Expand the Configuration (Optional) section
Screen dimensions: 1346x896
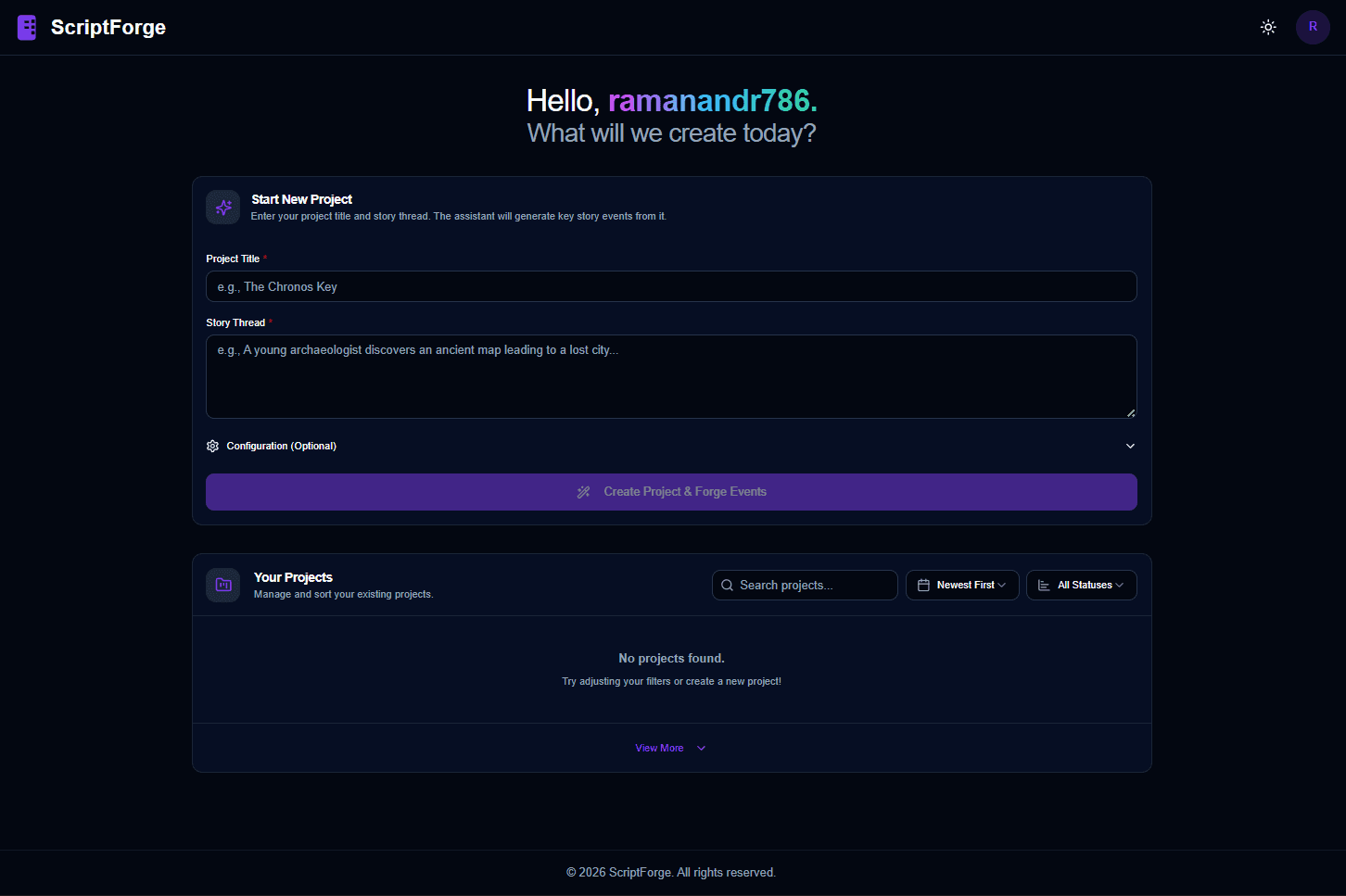pos(282,447)
